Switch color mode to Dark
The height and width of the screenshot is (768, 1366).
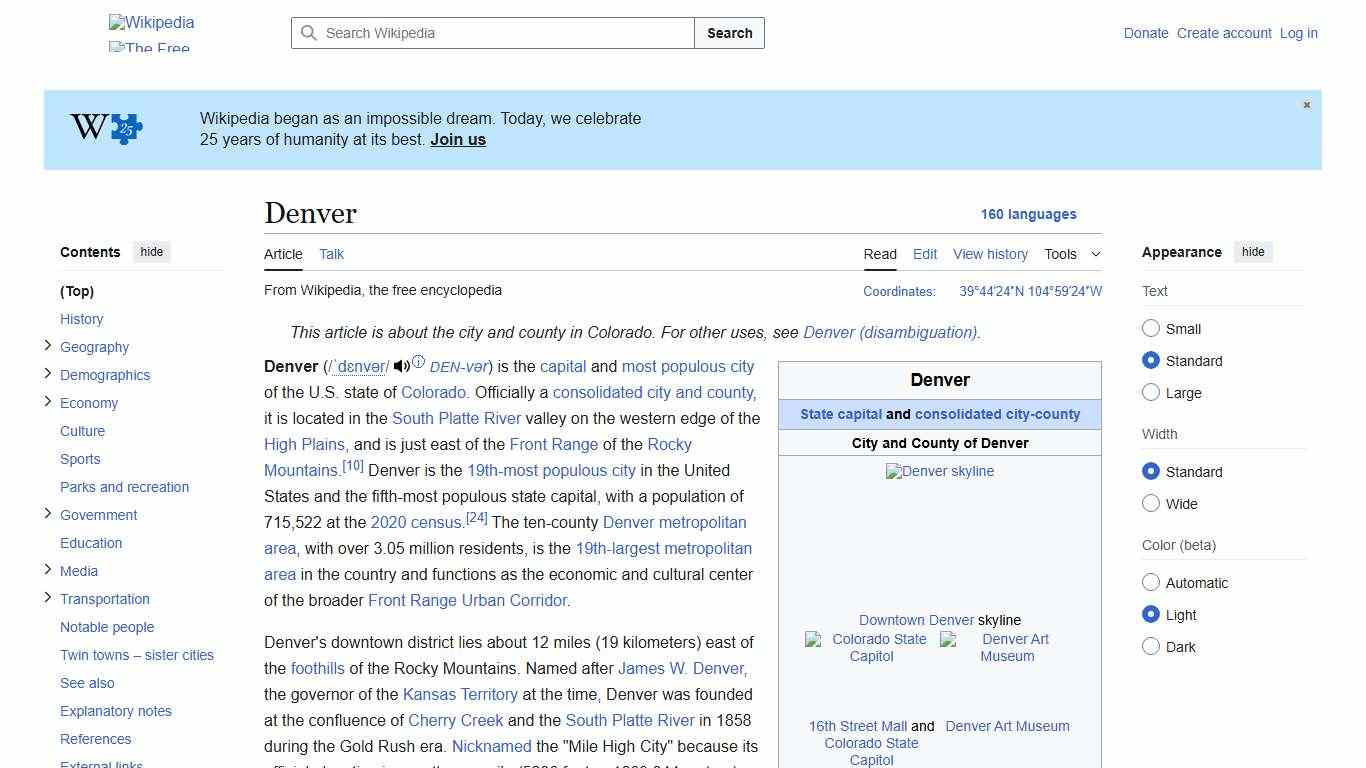click(1151, 647)
